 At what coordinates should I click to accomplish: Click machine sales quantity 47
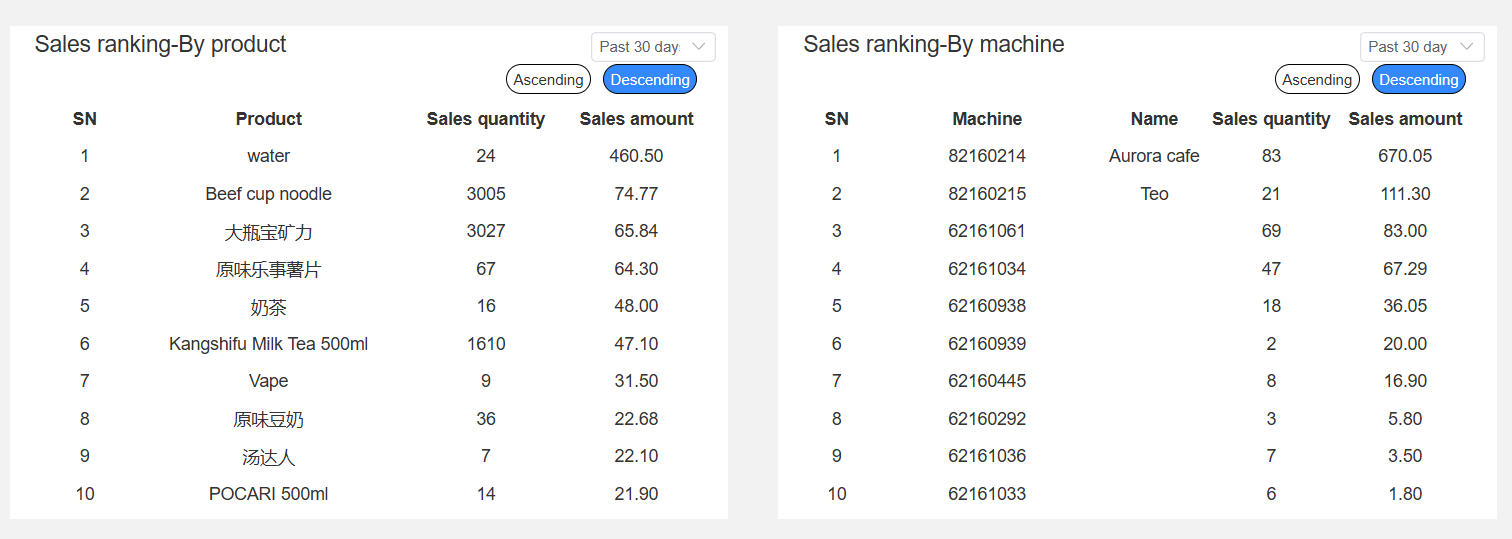coord(1271,269)
